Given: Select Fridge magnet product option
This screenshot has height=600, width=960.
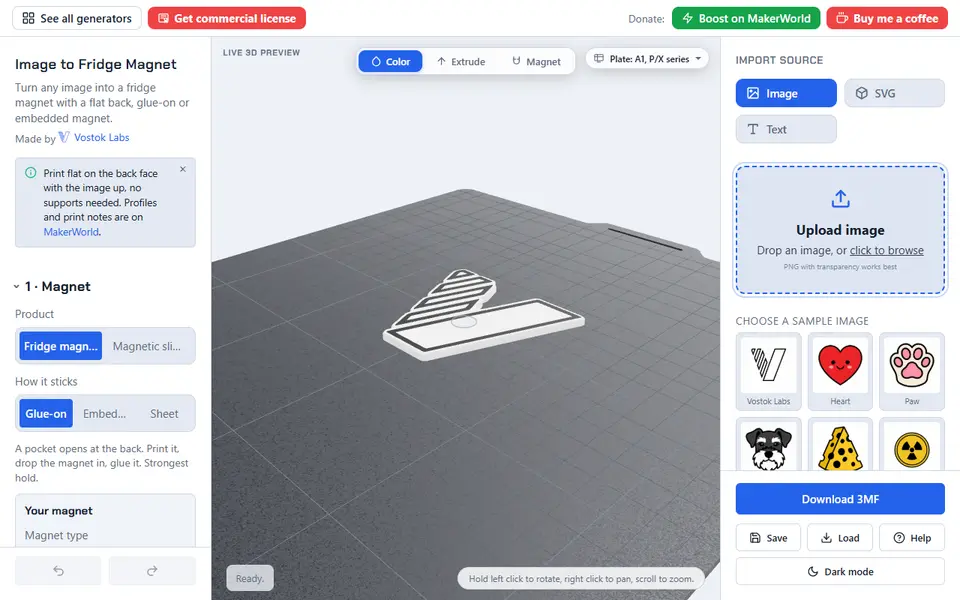Looking at the screenshot, I should coord(61,346).
